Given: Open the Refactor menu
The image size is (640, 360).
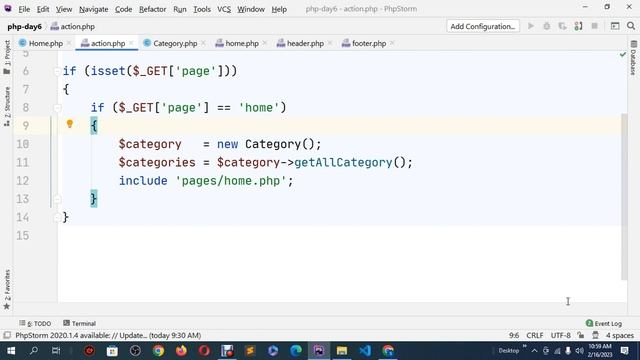Looking at the screenshot, I should coord(152,9).
